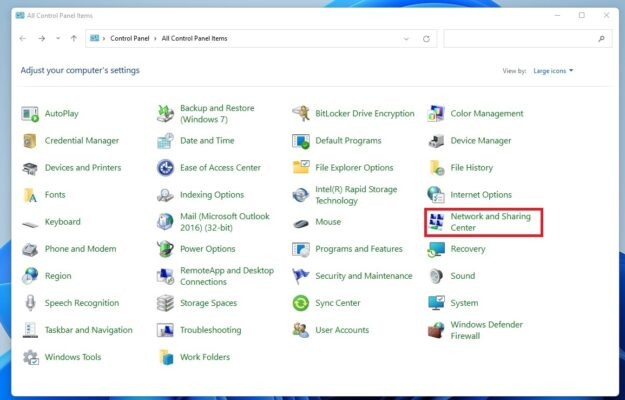Viewport: 625px width, 400px height.
Task: Open the System monitor icon
Action: 436,303
